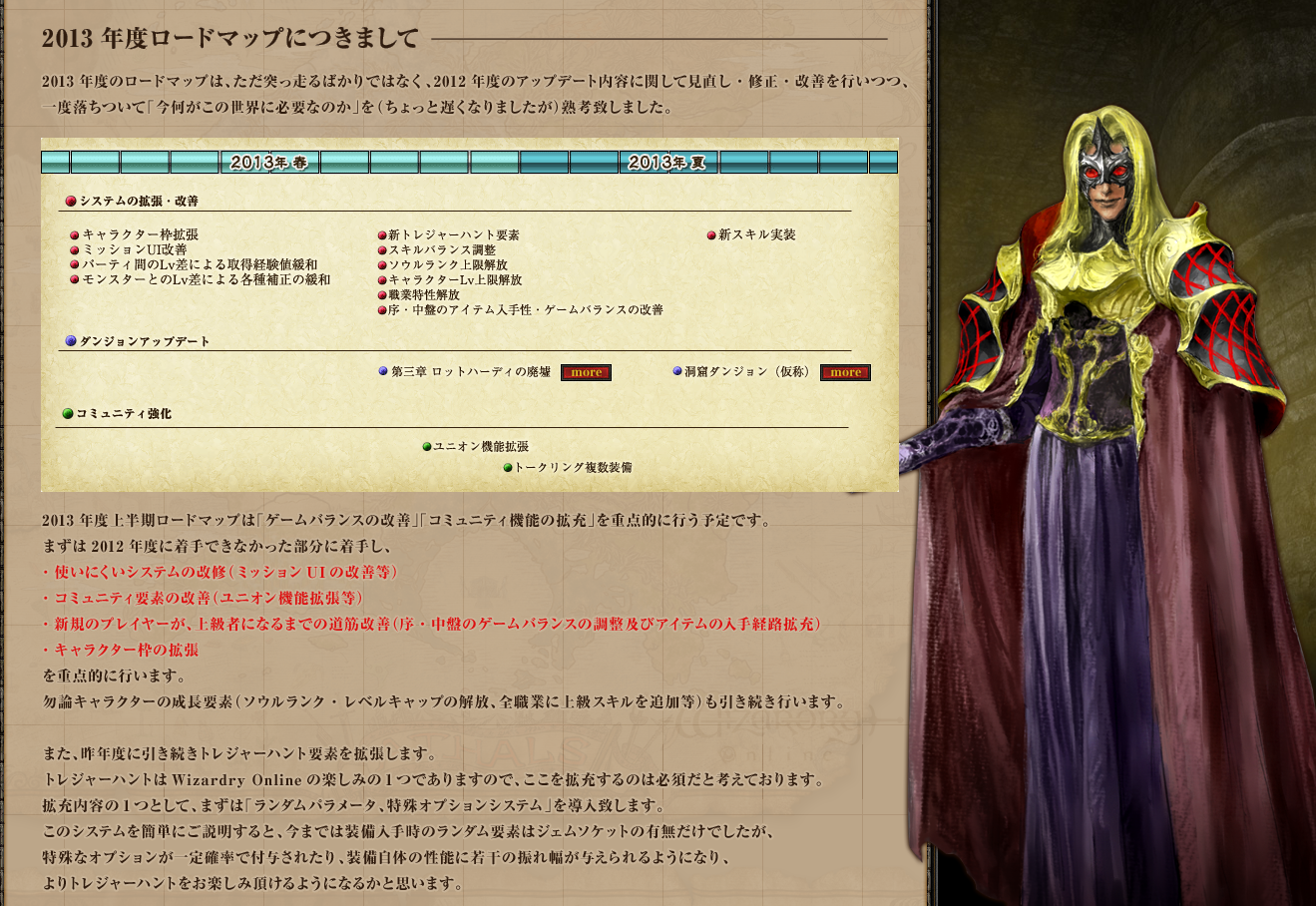The height and width of the screenshot is (906, 1316).
Task: Select the 2013年 夏 timeline label
Action: (668, 162)
